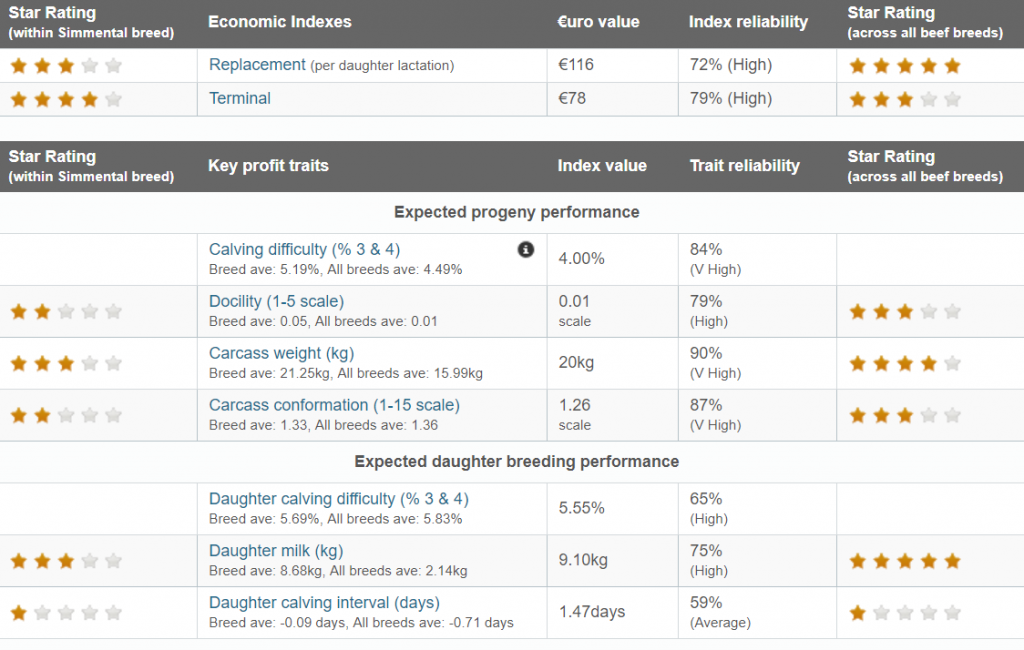Click the first star on Docility rating

tap(18, 311)
